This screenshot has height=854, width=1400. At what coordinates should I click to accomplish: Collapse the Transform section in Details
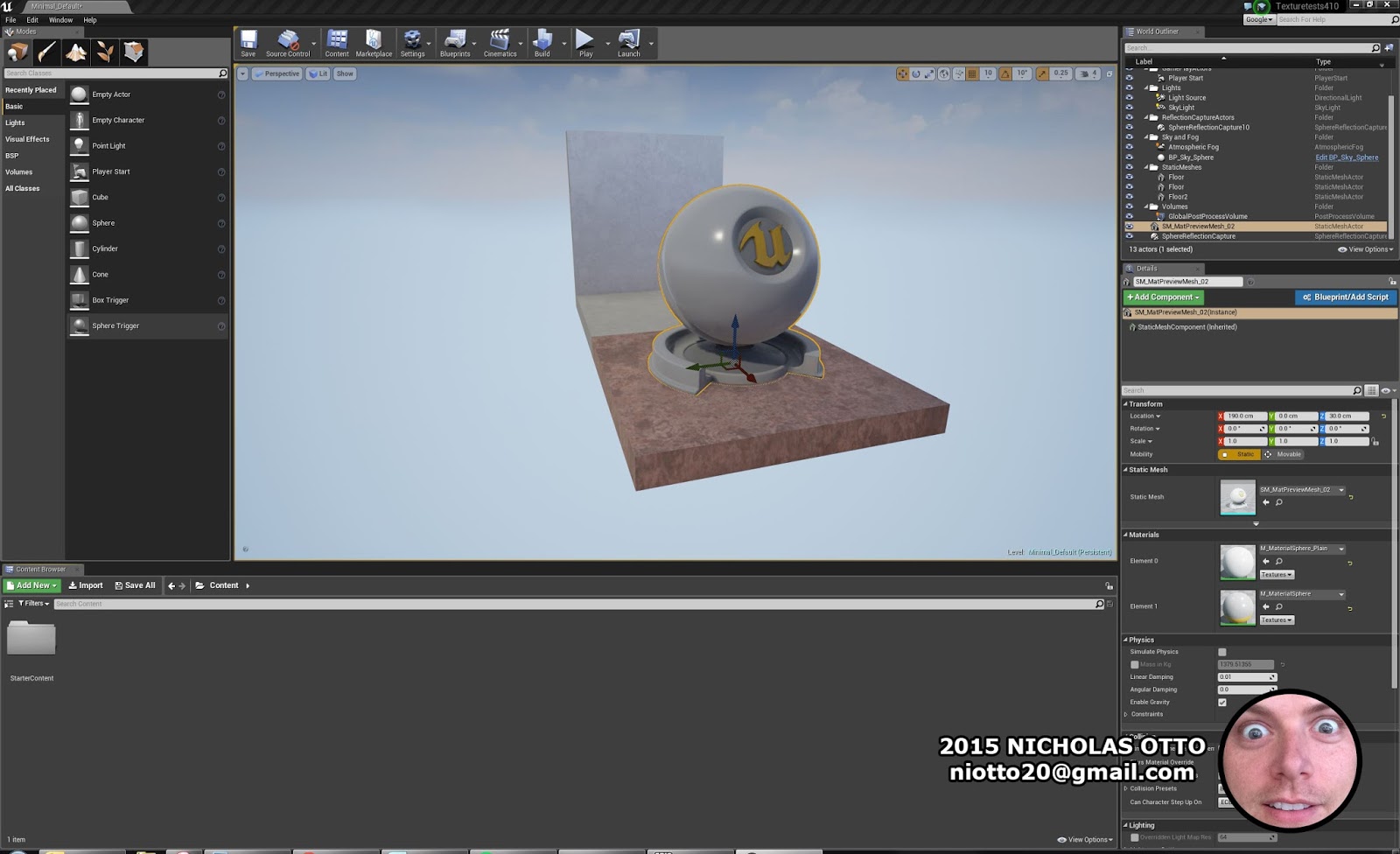[1126, 404]
